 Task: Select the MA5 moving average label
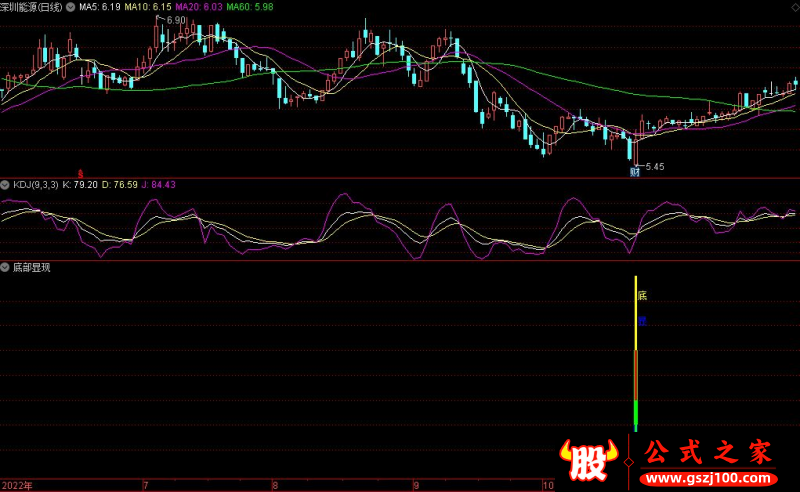(100, 7)
